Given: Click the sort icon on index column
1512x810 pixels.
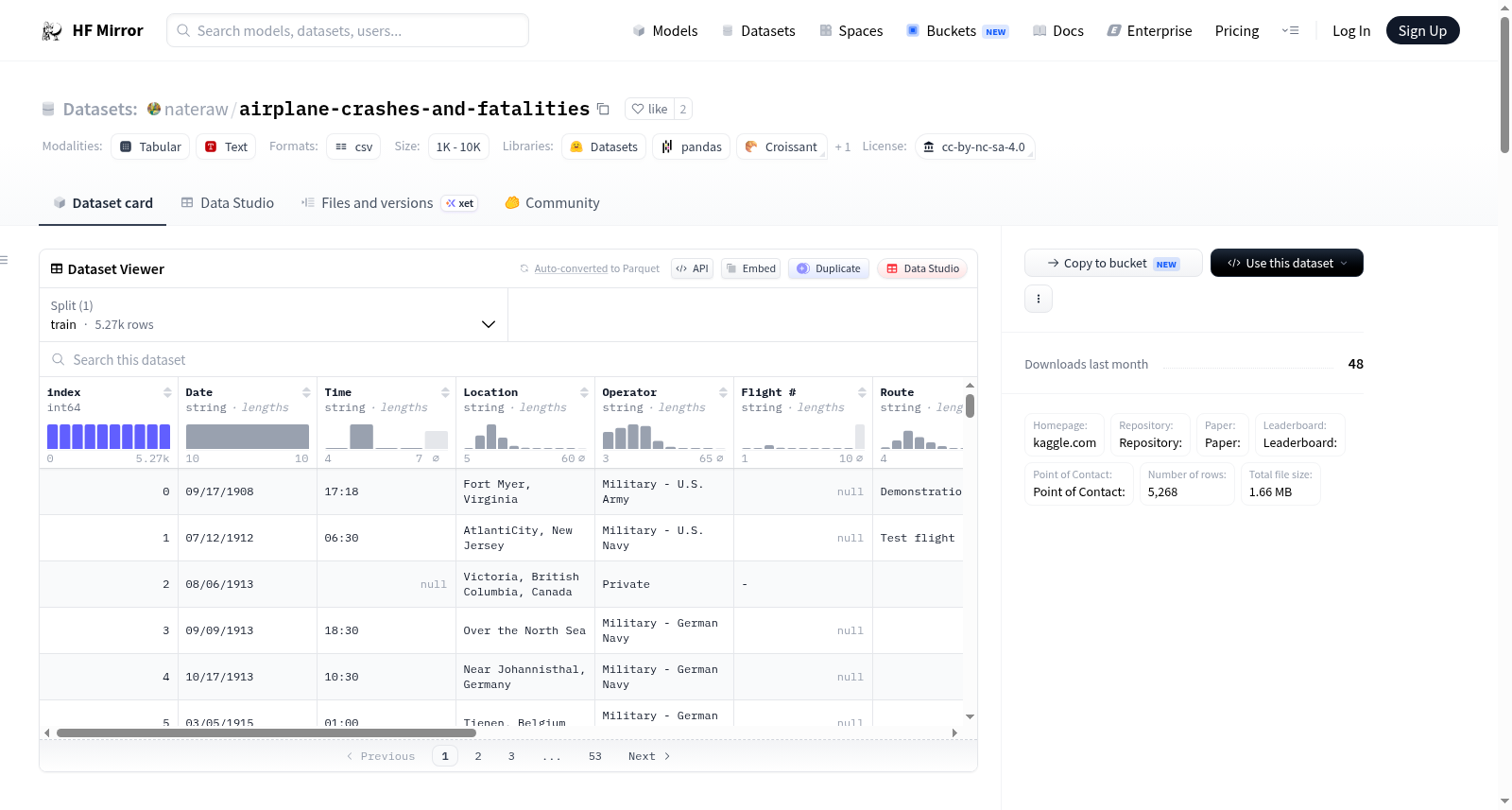Looking at the screenshot, I should (x=167, y=392).
